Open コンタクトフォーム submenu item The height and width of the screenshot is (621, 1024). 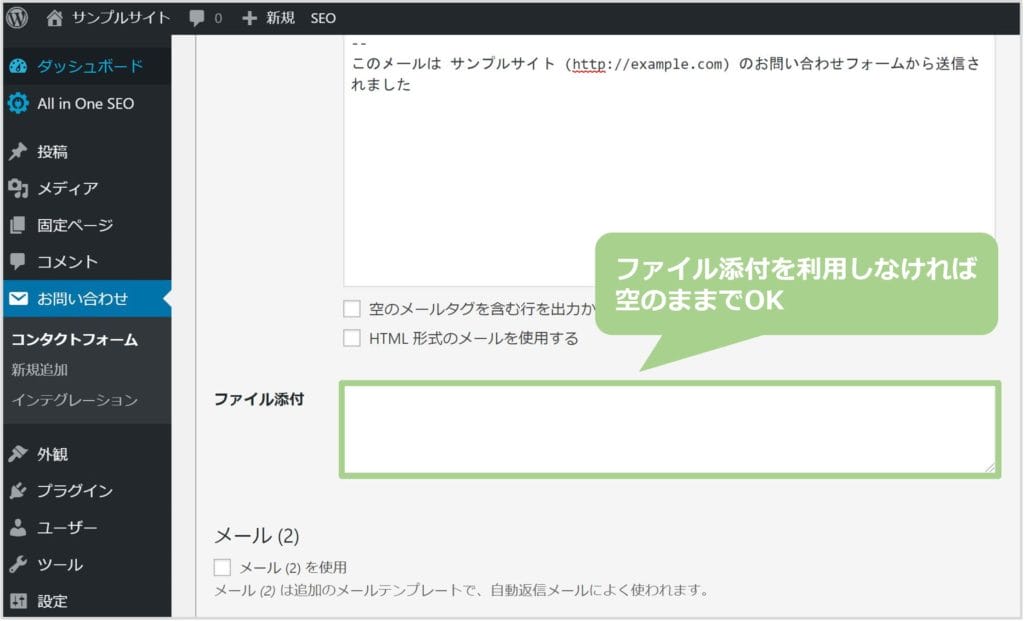point(74,340)
